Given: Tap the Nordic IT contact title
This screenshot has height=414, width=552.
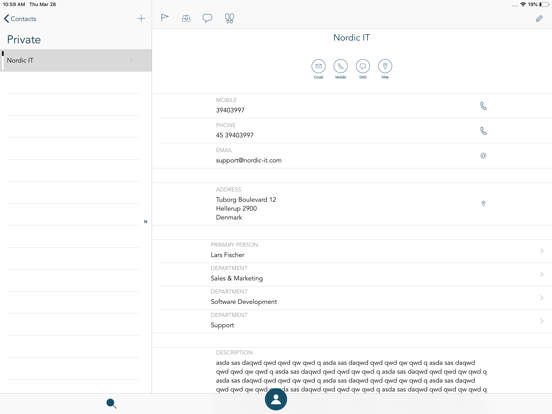Looking at the screenshot, I should coord(351,37).
